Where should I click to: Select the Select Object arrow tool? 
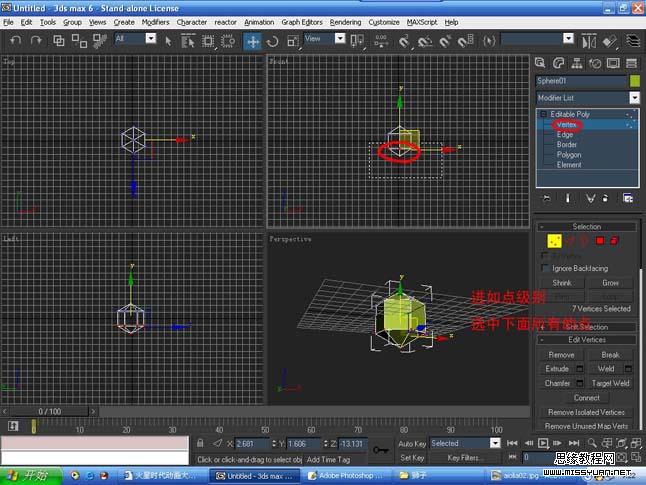pos(168,41)
